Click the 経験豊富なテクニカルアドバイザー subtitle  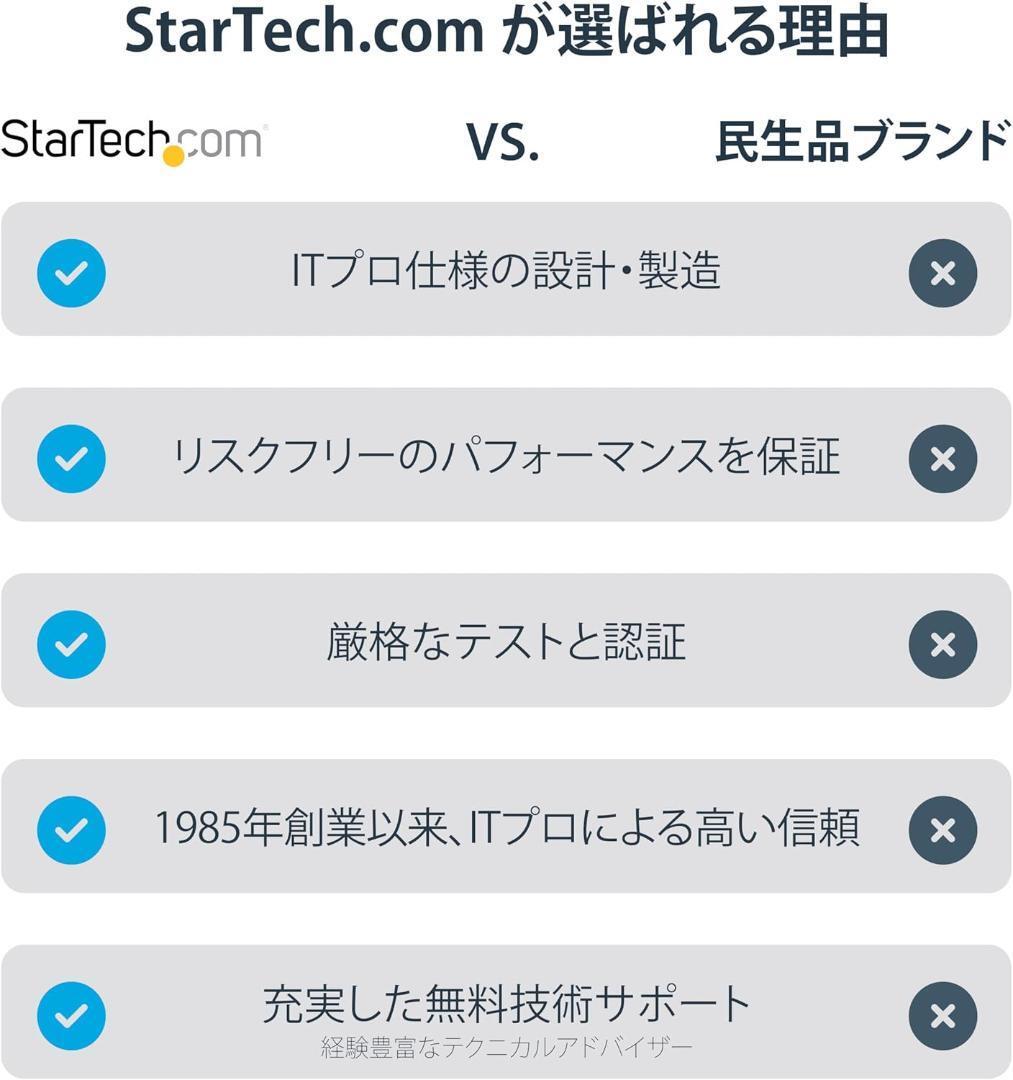click(506, 1048)
